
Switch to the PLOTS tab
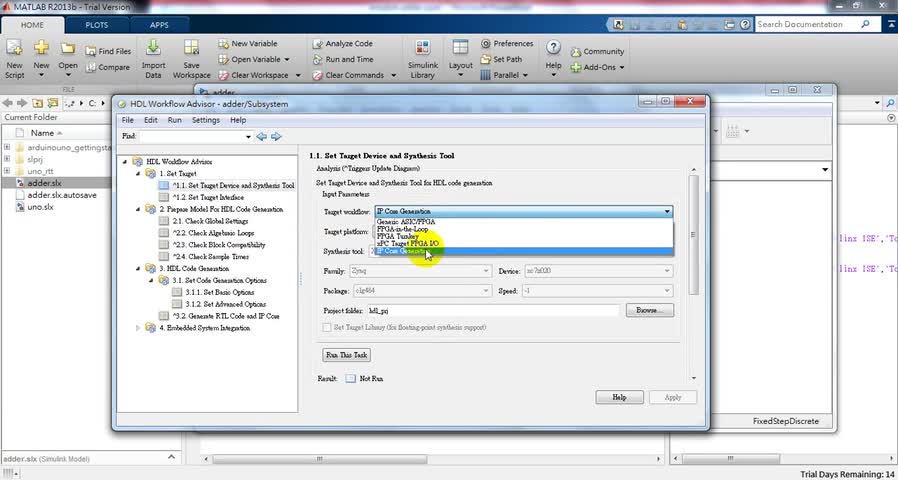point(97,25)
